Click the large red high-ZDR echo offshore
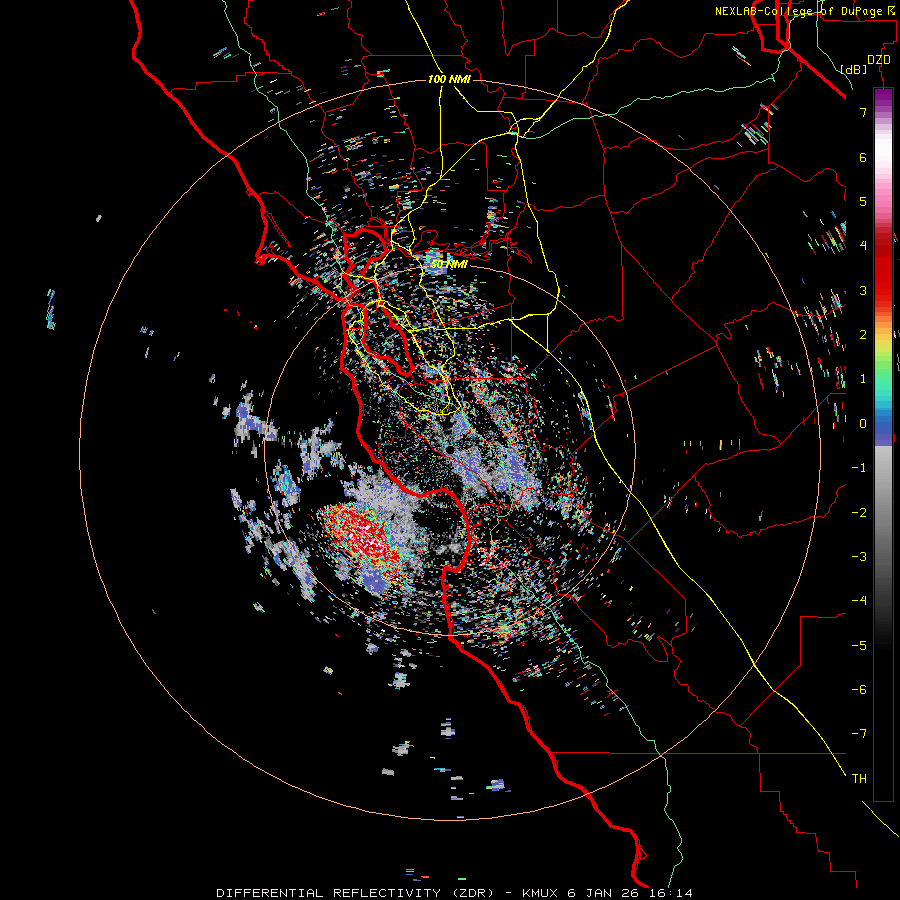Image resolution: width=900 pixels, height=900 pixels. pos(360,537)
